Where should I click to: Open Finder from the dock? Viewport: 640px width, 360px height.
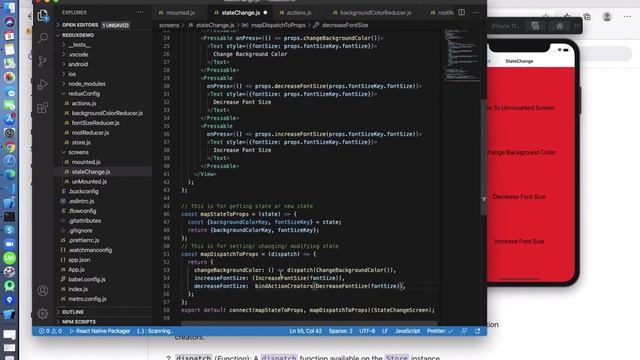[x=9, y=8]
